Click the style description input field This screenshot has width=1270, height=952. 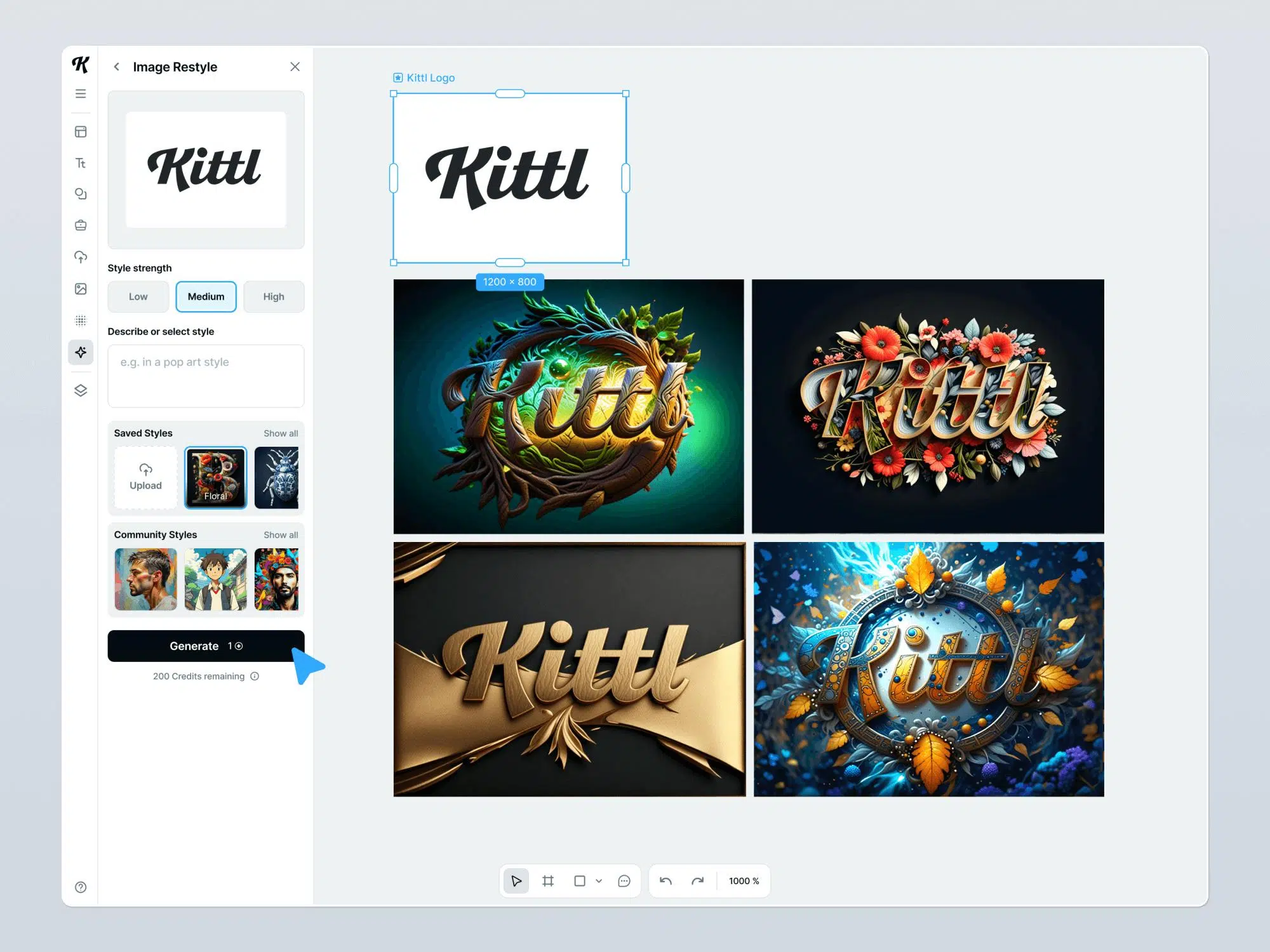(x=206, y=375)
